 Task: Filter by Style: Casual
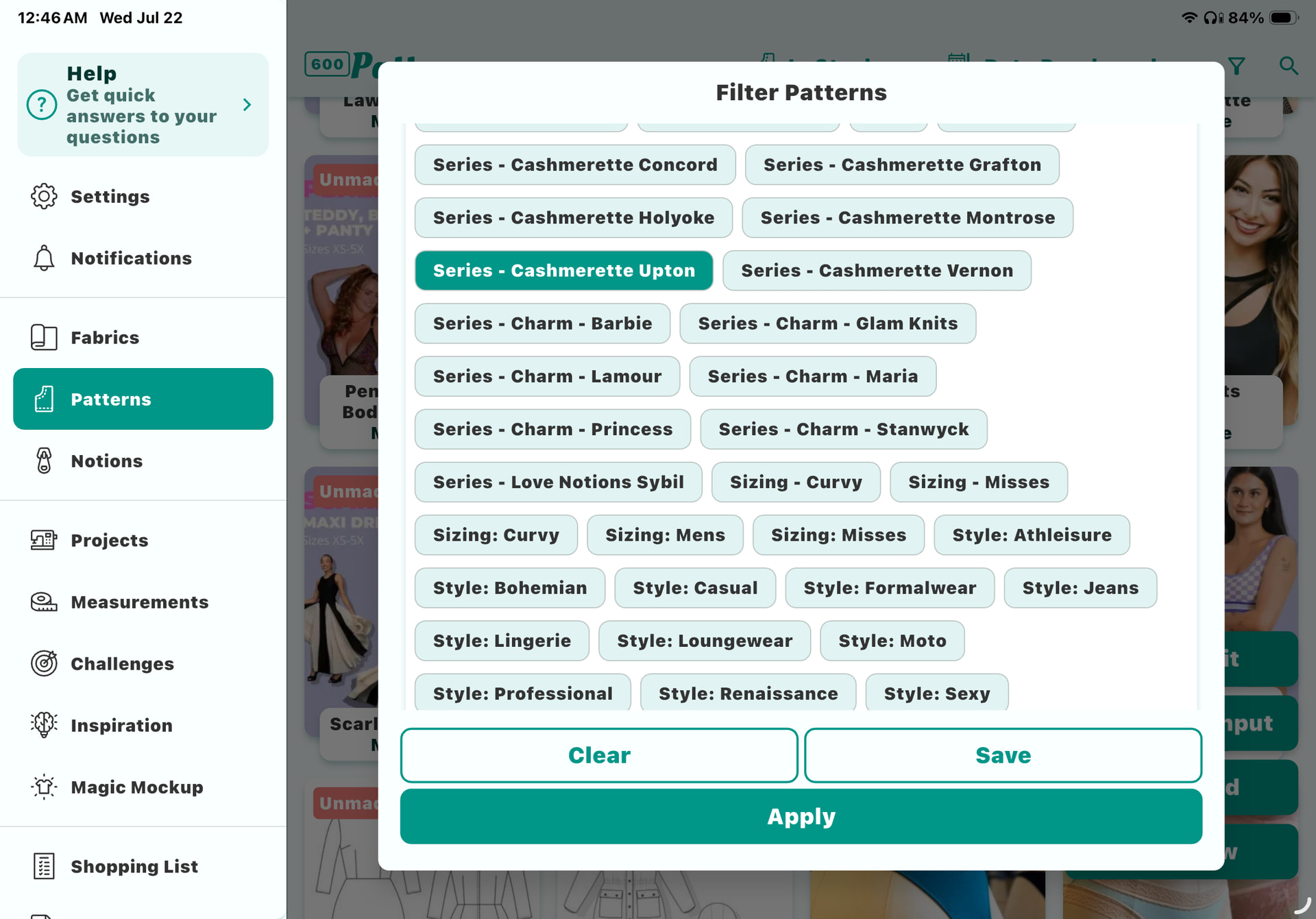click(696, 588)
